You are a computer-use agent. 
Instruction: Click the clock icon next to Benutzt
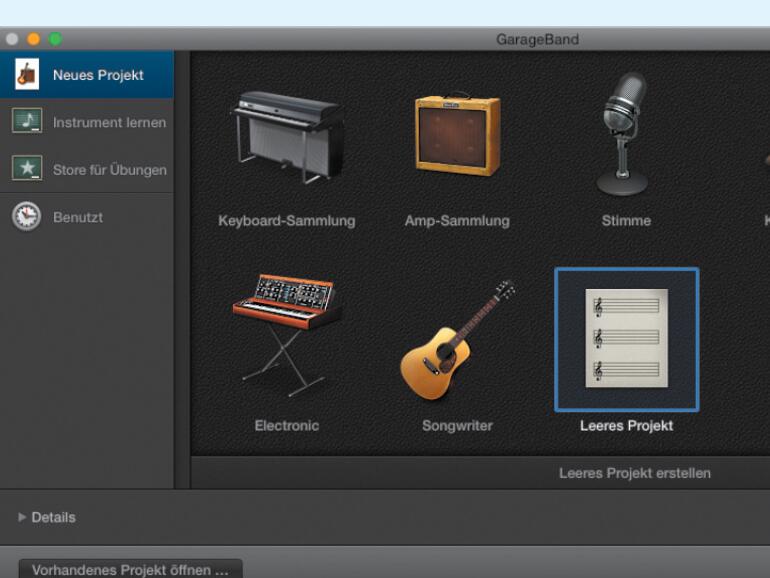coord(27,216)
